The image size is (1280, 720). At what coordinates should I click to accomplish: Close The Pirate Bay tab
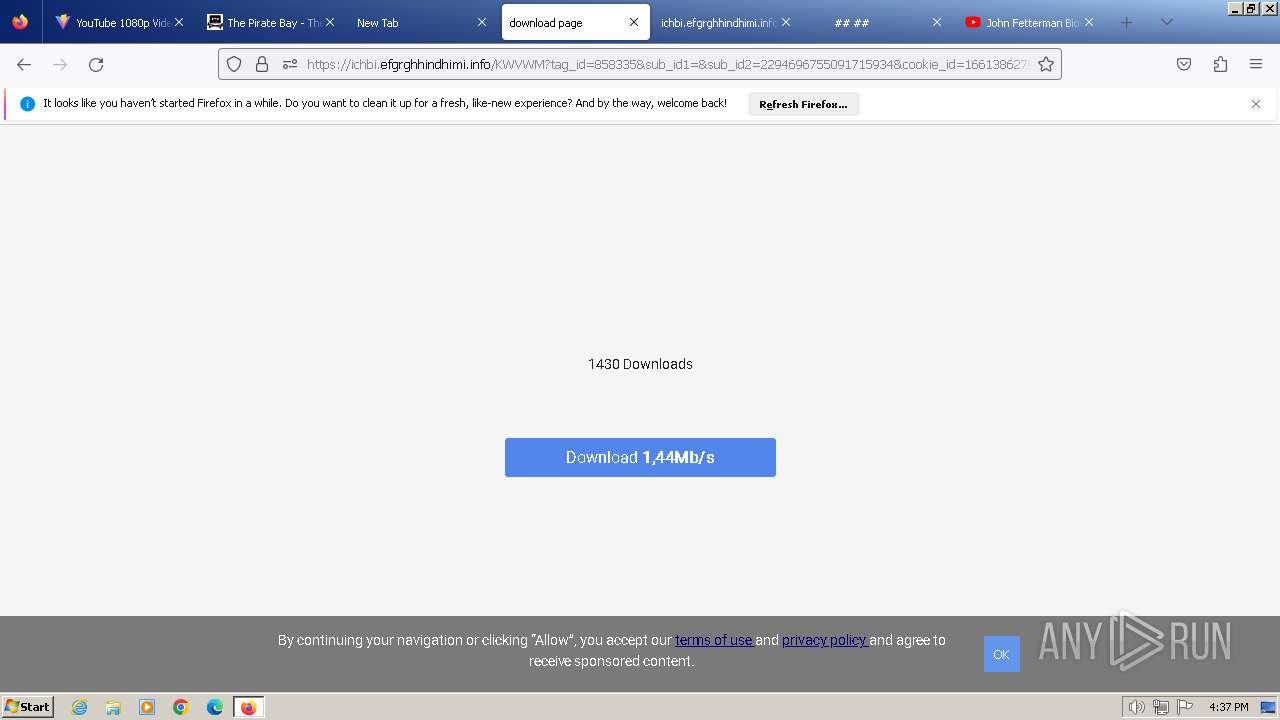tap(330, 22)
